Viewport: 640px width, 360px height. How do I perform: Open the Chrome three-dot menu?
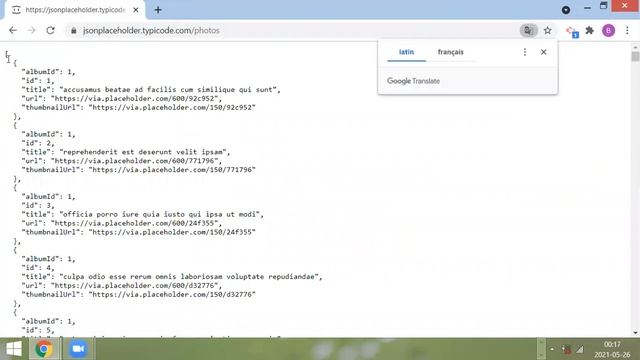click(x=627, y=31)
